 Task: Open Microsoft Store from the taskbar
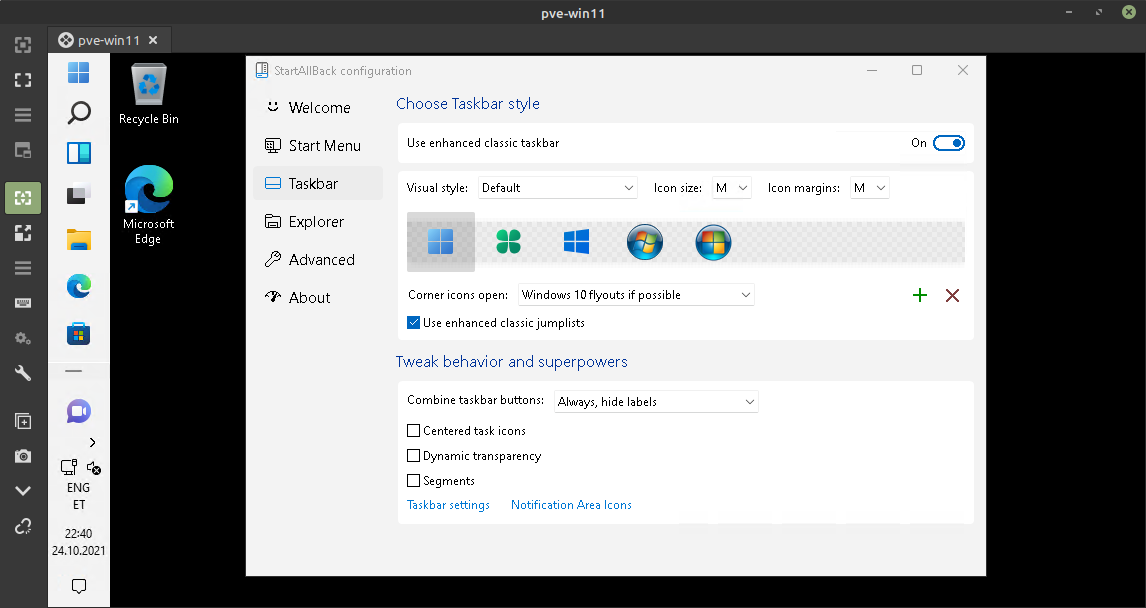click(79, 333)
